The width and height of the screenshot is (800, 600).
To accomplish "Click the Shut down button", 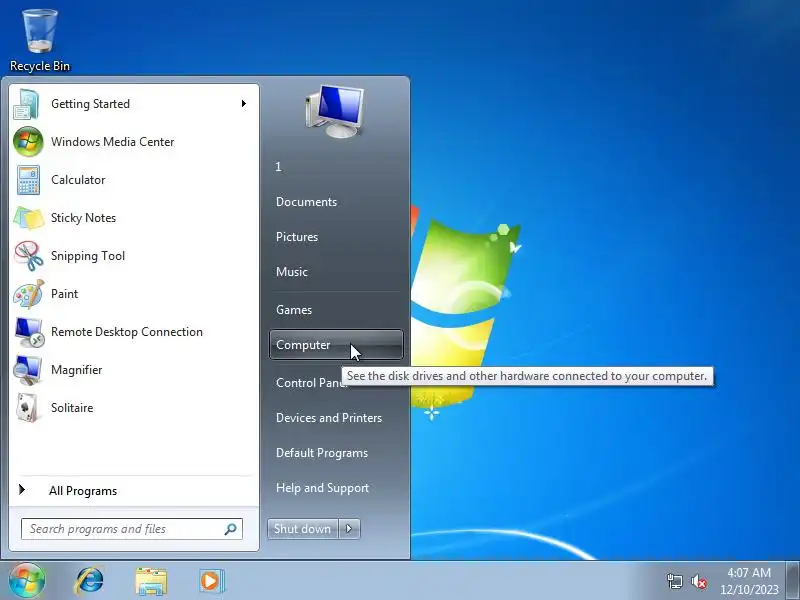I will pos(303,529).
